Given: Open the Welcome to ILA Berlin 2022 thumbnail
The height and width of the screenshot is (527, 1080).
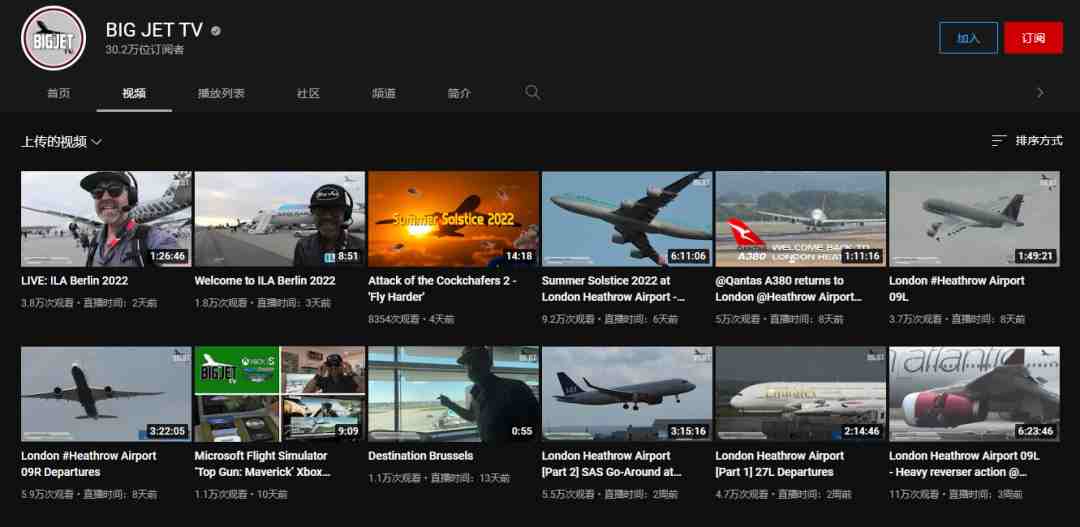Looking at the screenshot, I should pyautogui.click(x=280, y=218).
